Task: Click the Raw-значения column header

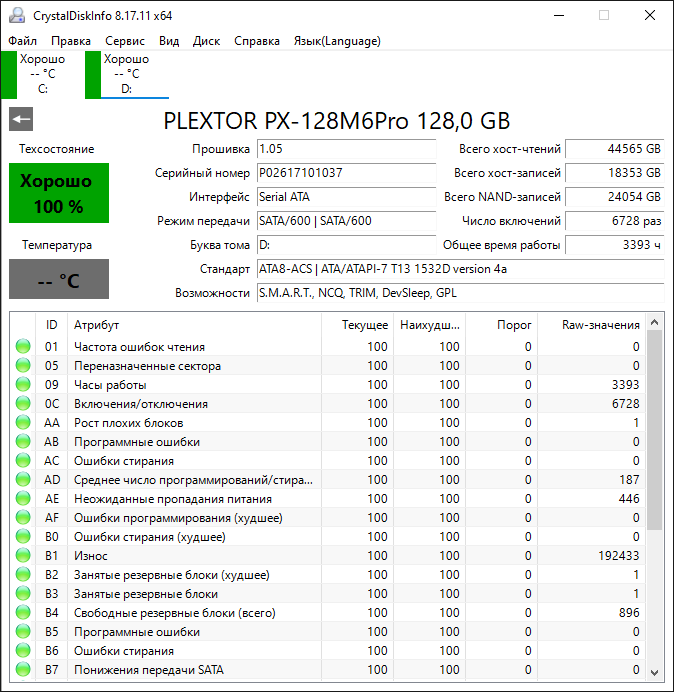Action: coord(591,325)
